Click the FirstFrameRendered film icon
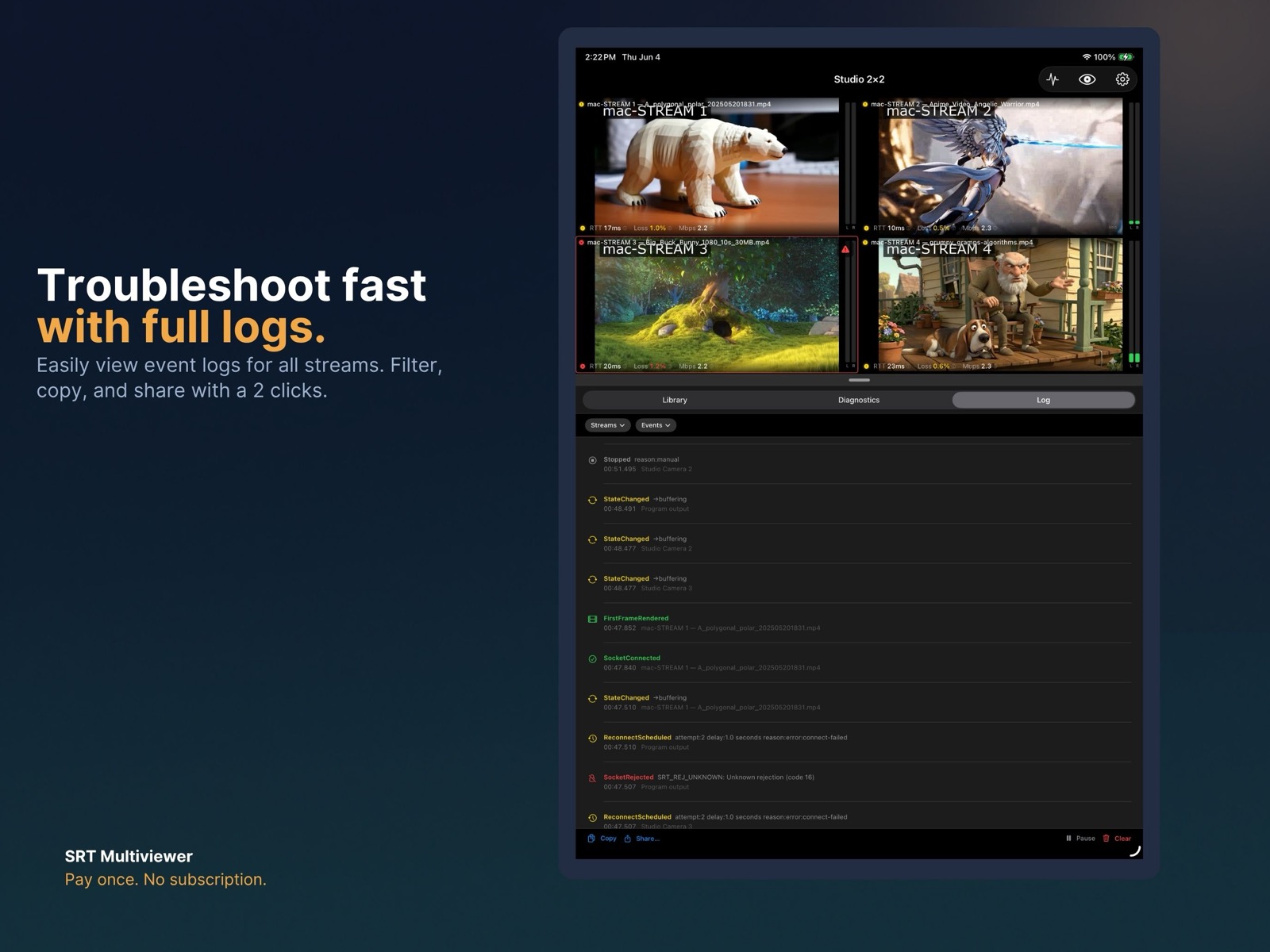This screenshot has width=1270, height=952. 592,619
